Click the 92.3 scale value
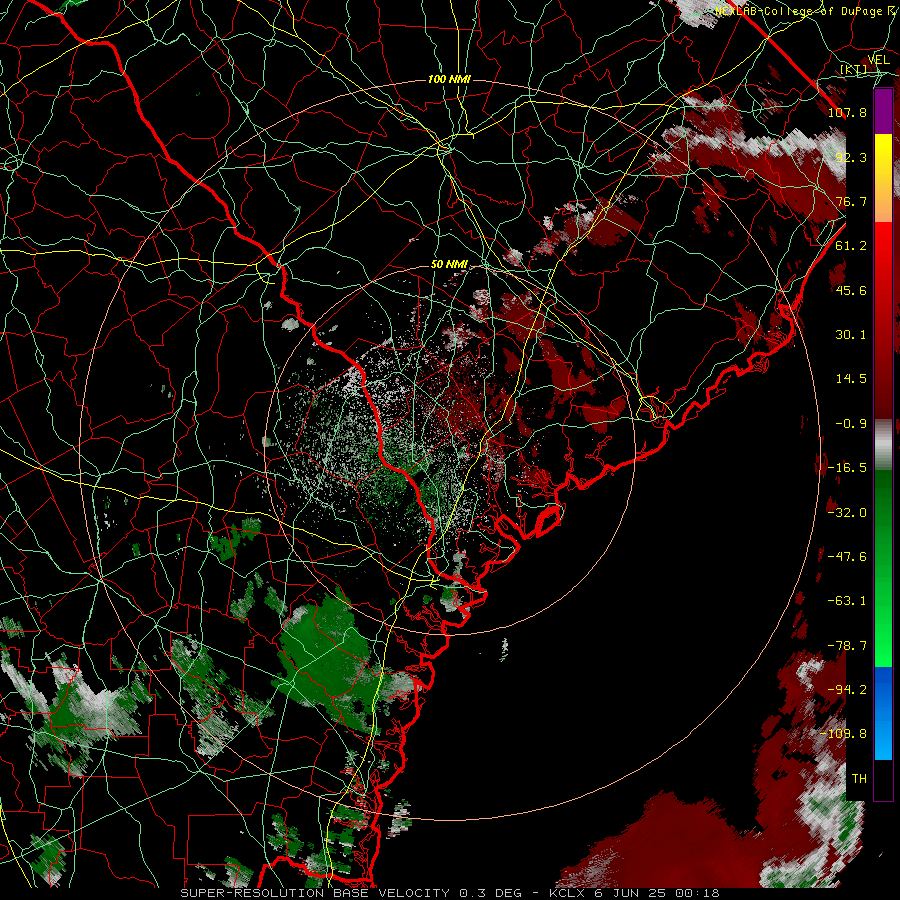Screen dimensions: 900x900 (x=851, y=157)
